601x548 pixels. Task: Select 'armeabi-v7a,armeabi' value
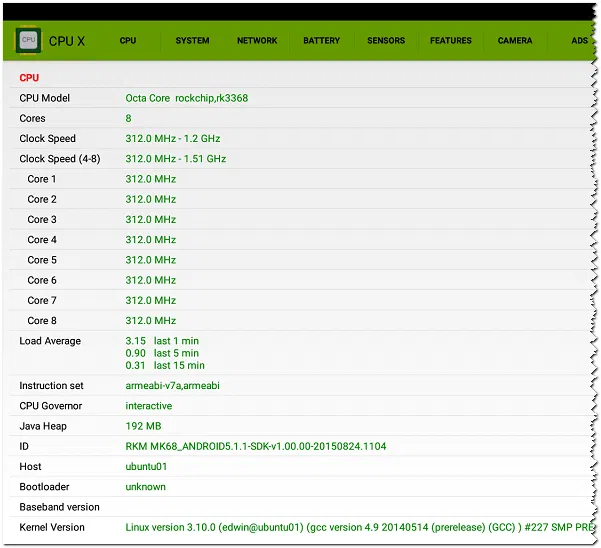[172, 386]
